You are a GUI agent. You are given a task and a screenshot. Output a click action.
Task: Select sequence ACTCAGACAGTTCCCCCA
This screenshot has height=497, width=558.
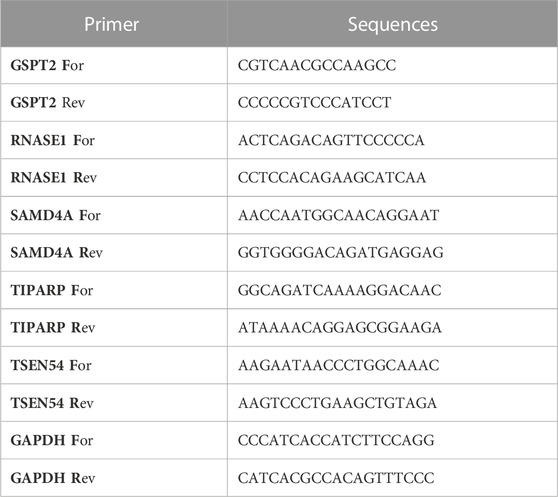coord(331,140)
